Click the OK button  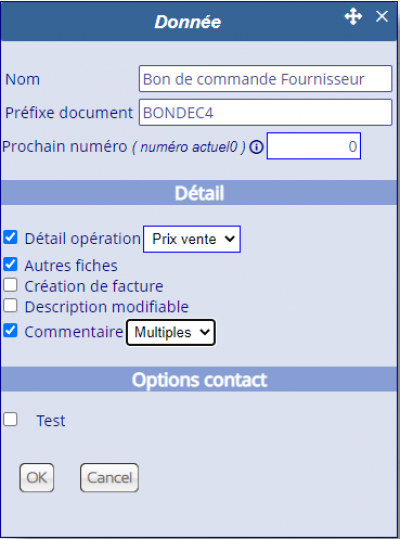pos(37,477)
